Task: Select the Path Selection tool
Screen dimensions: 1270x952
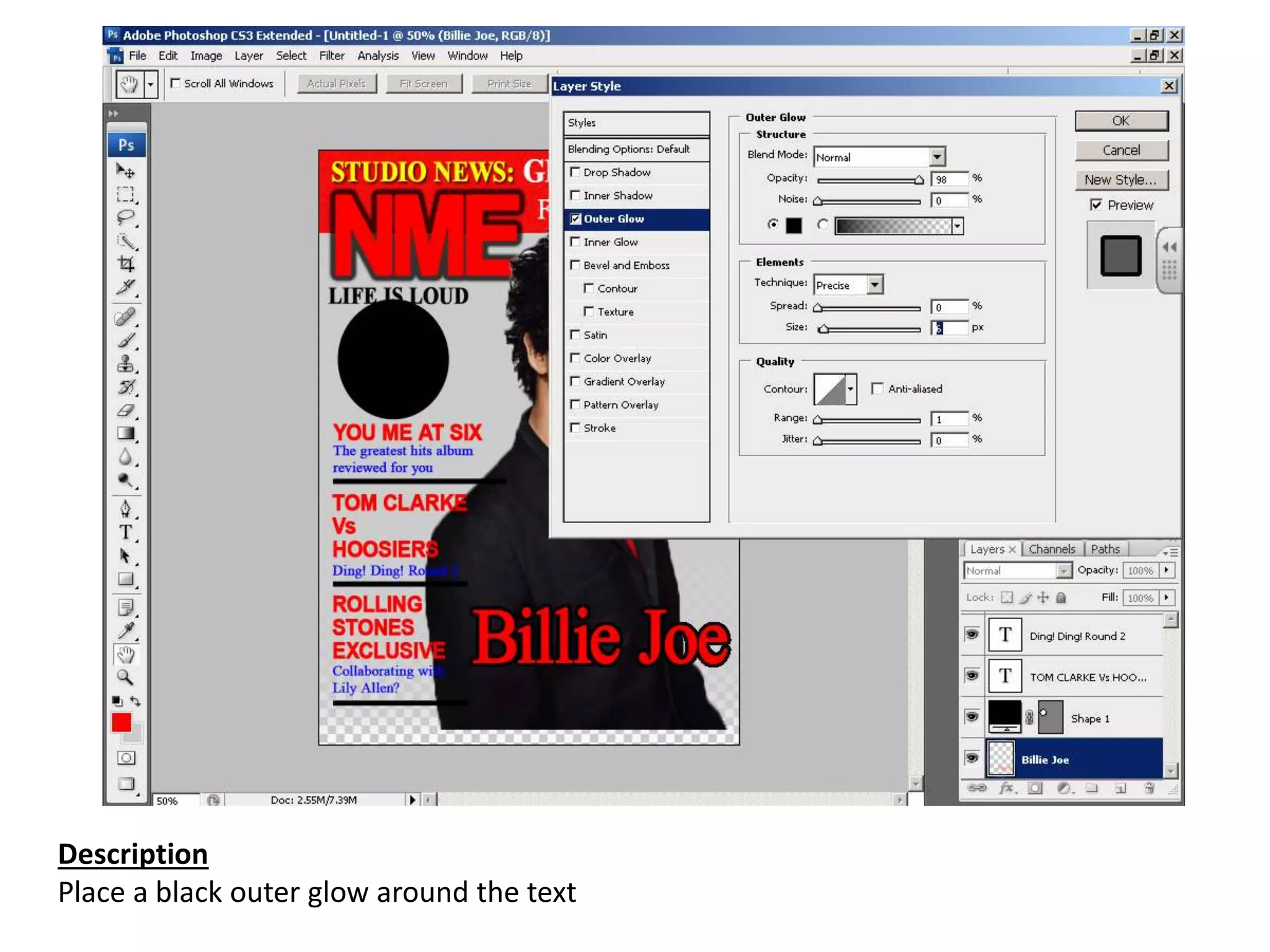Action: point(126,556)
